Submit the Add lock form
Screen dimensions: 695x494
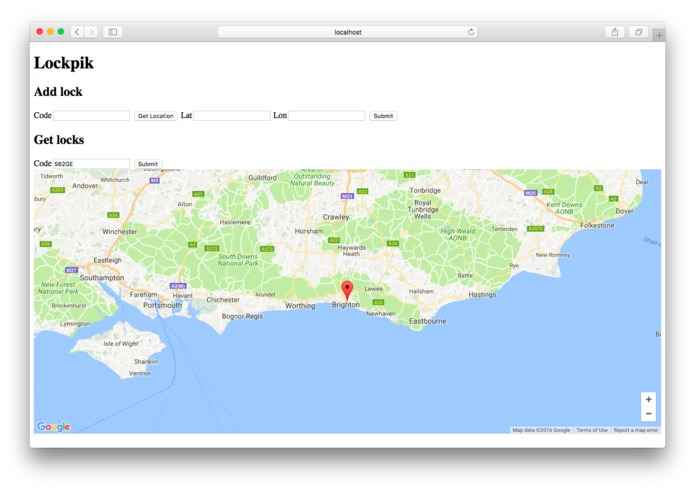point(383,116)
